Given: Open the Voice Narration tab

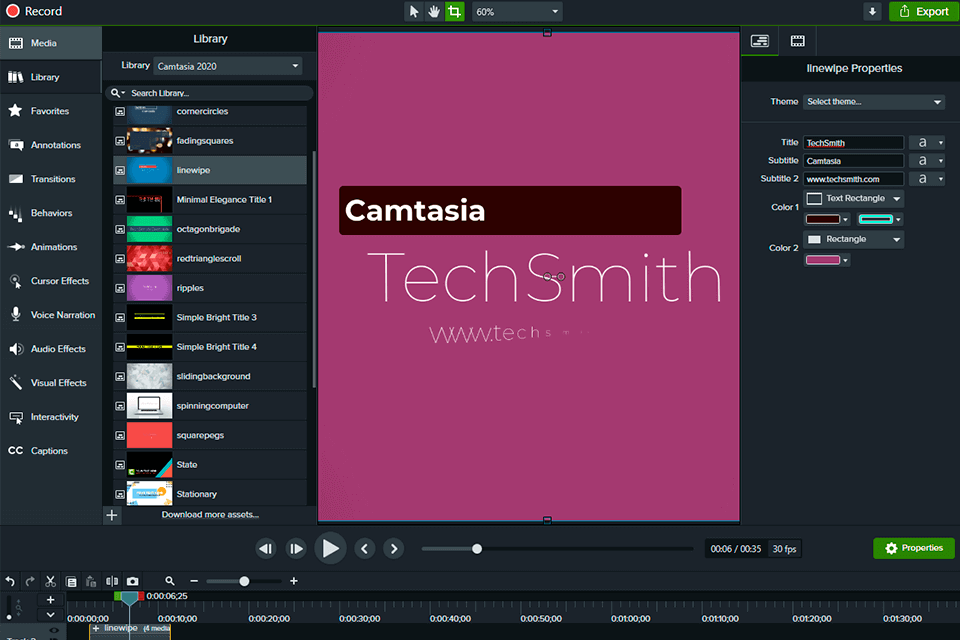Looking at the screenshot, I should 51,315.
